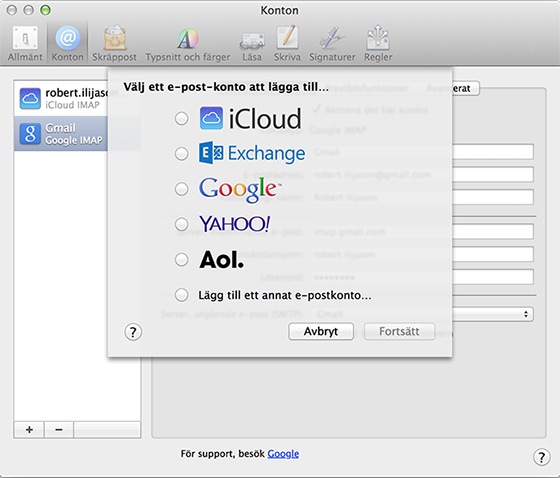Open help at window bottom right
The image size is (560, 478).
[x=541, y=457]
